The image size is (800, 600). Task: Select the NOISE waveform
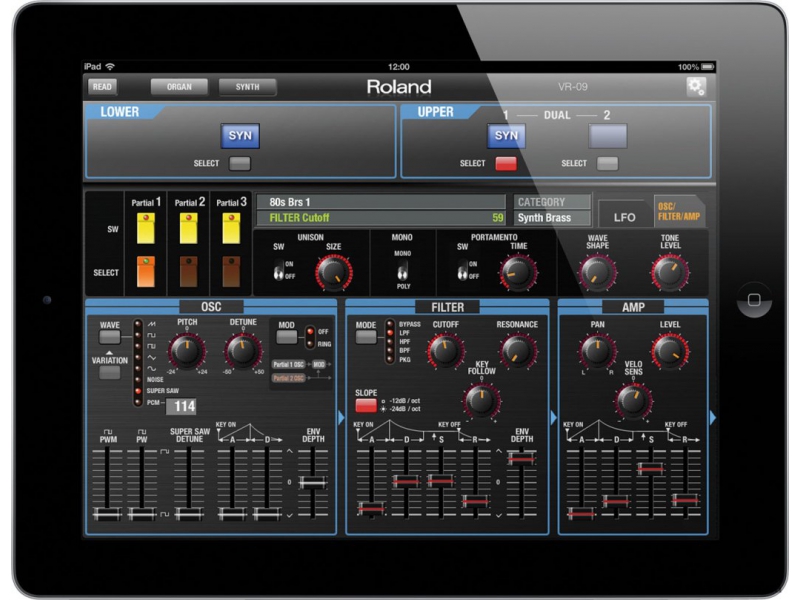pyautogui.click(x=155, y=380)
